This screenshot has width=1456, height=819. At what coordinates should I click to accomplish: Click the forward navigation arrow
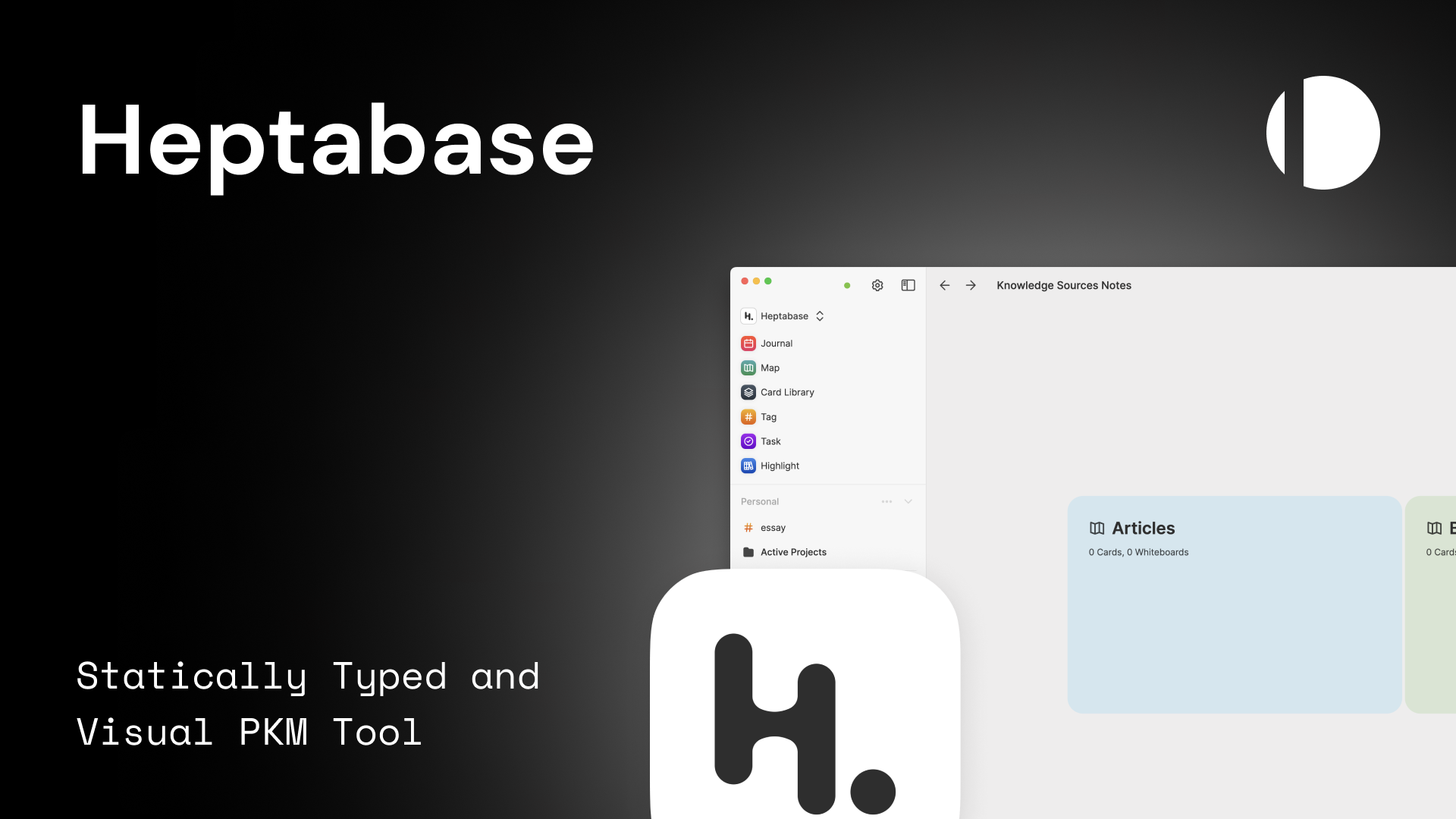click(x=971, y=285)
